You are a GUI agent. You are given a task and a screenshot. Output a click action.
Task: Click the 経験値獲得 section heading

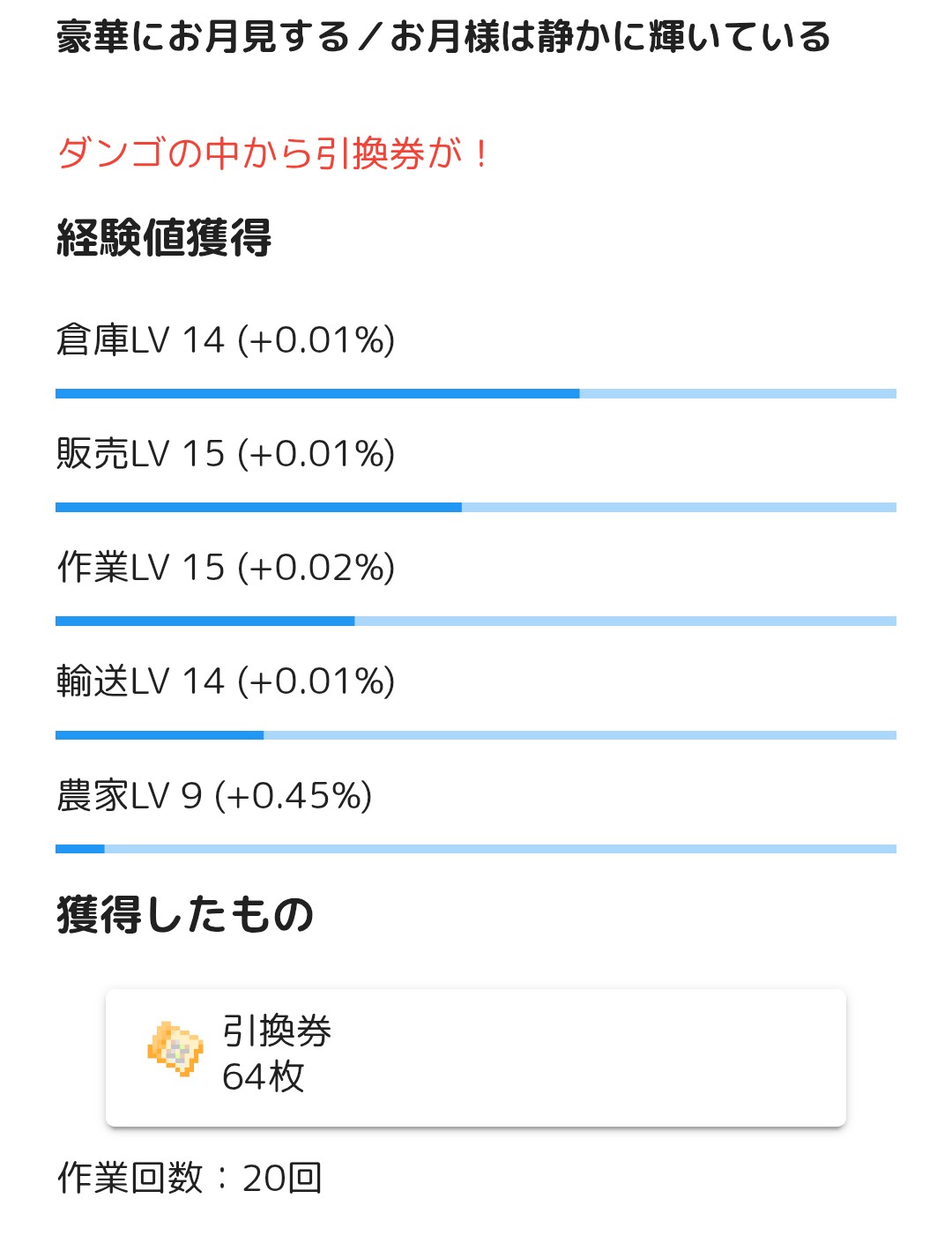[164, 238]
